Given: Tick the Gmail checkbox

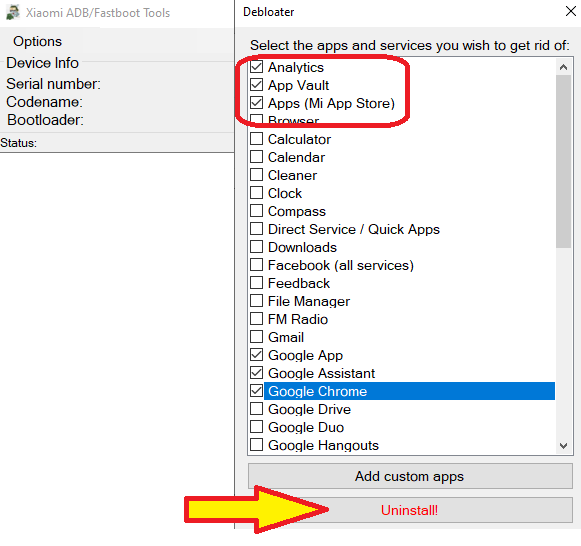Looking at the screenshot, I should [x=256, y=337].
